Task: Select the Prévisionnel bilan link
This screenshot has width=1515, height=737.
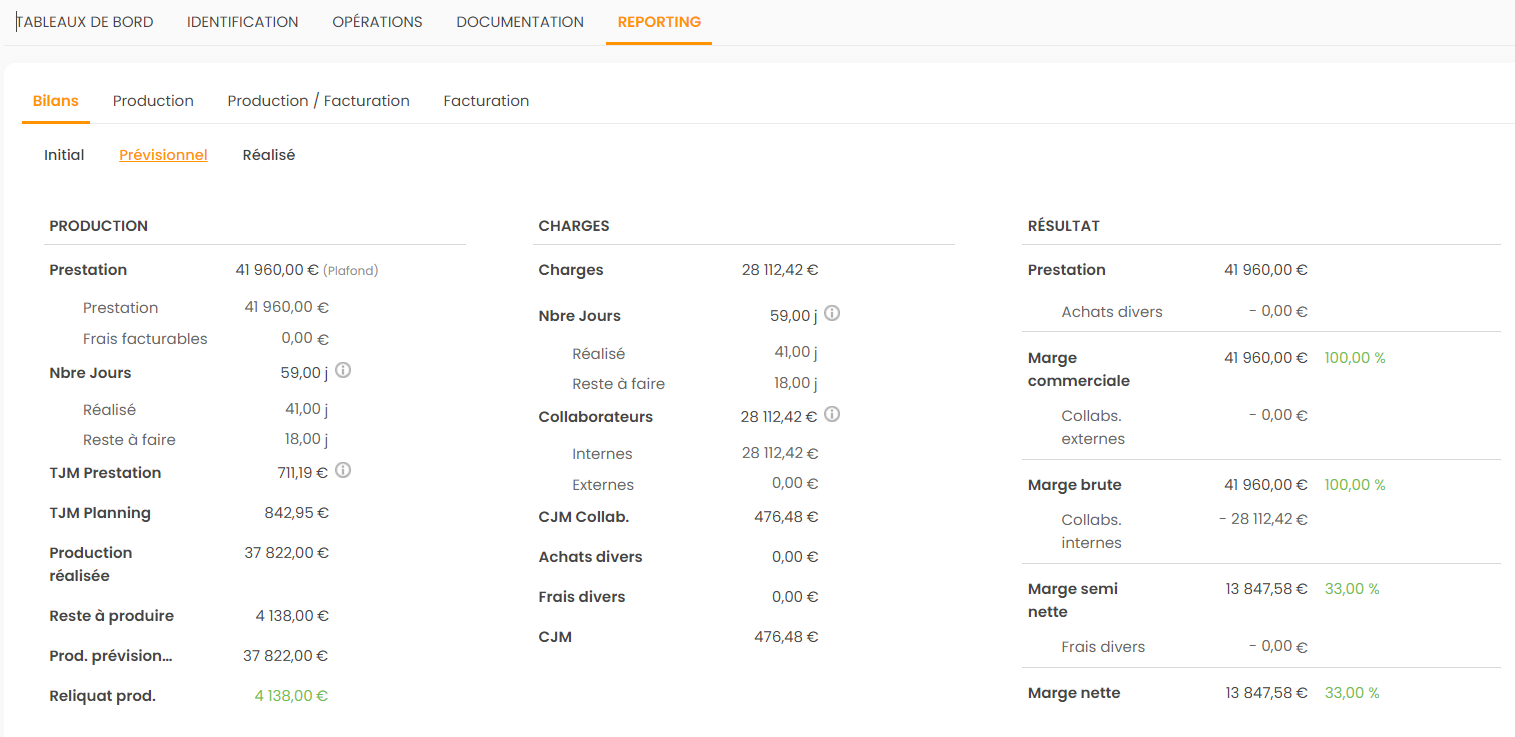Action: pyautogui.click(x=163, y=155)
